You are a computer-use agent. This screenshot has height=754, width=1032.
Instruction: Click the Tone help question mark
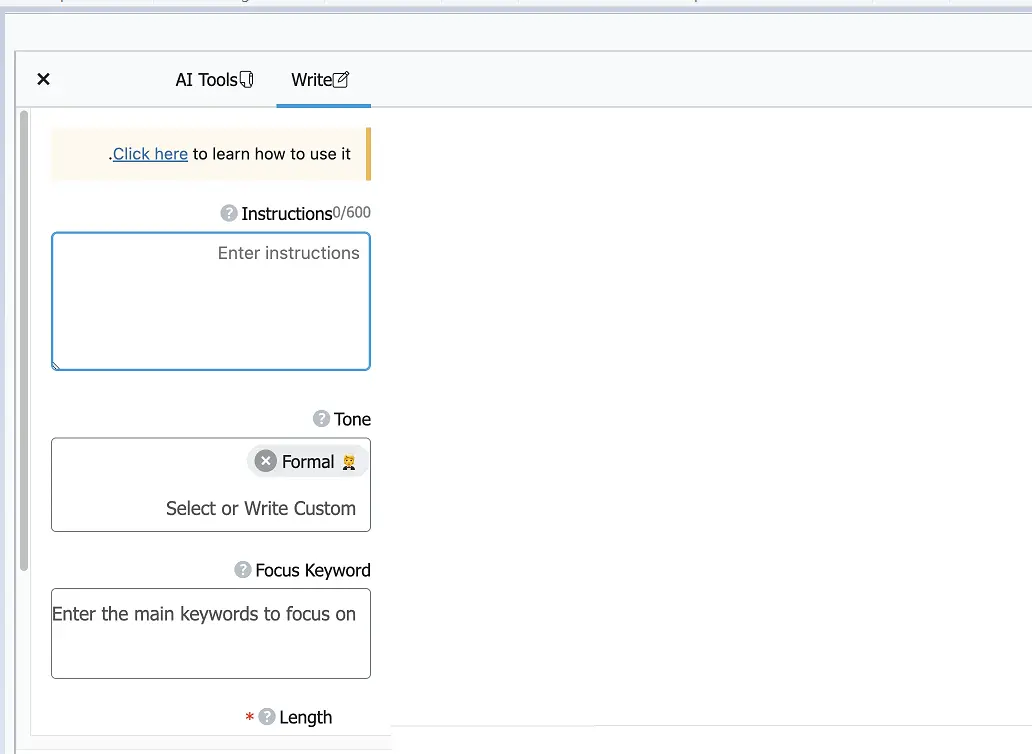(321, 419)
